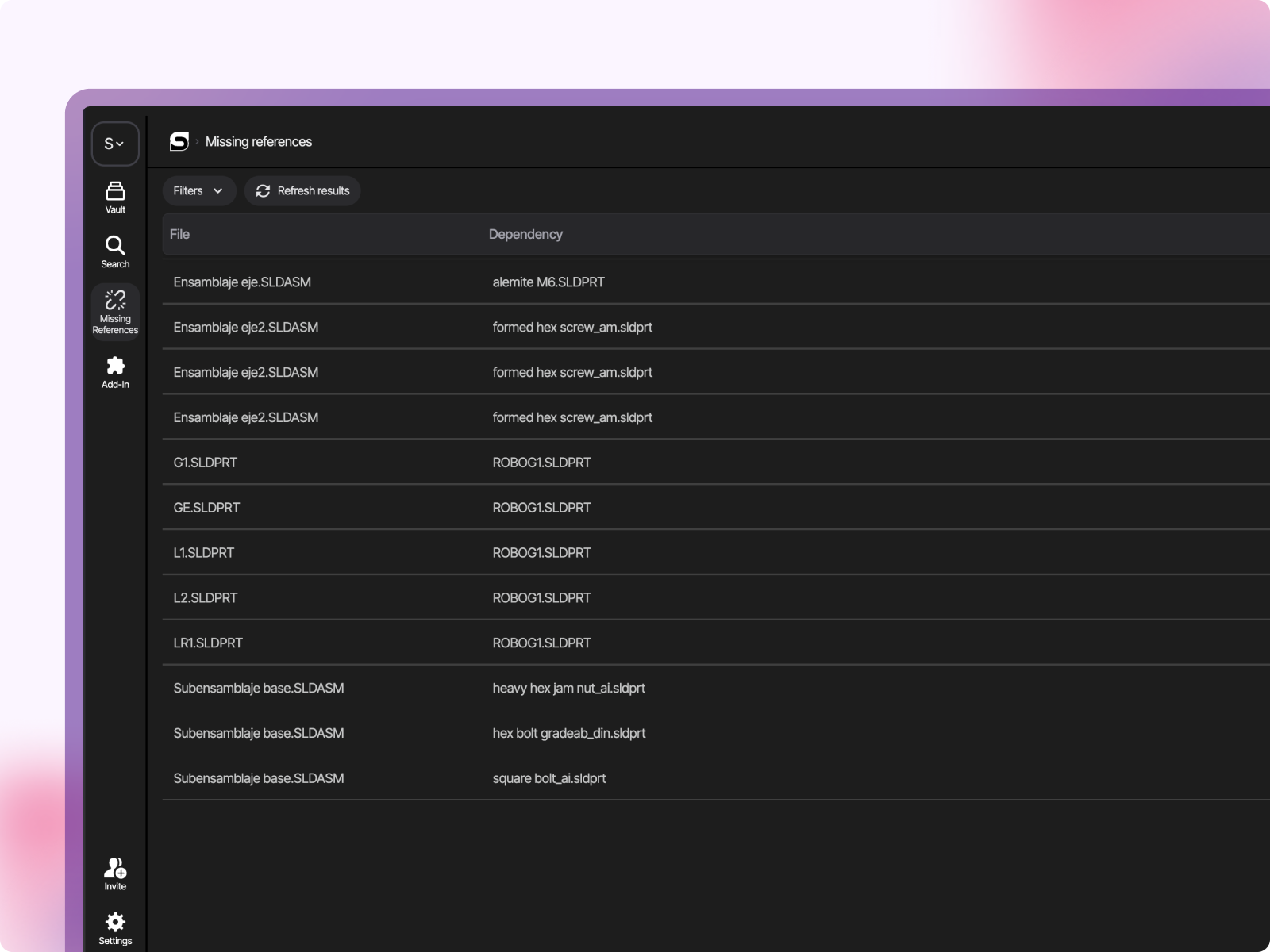Click the hex bolt gradeab_din.sldprt dependency

(568, 734)
